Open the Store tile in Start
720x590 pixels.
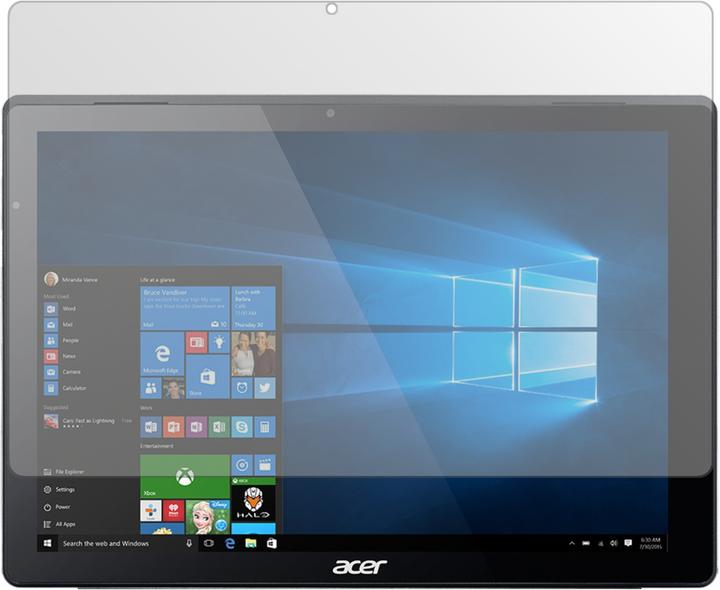[208, 376]
